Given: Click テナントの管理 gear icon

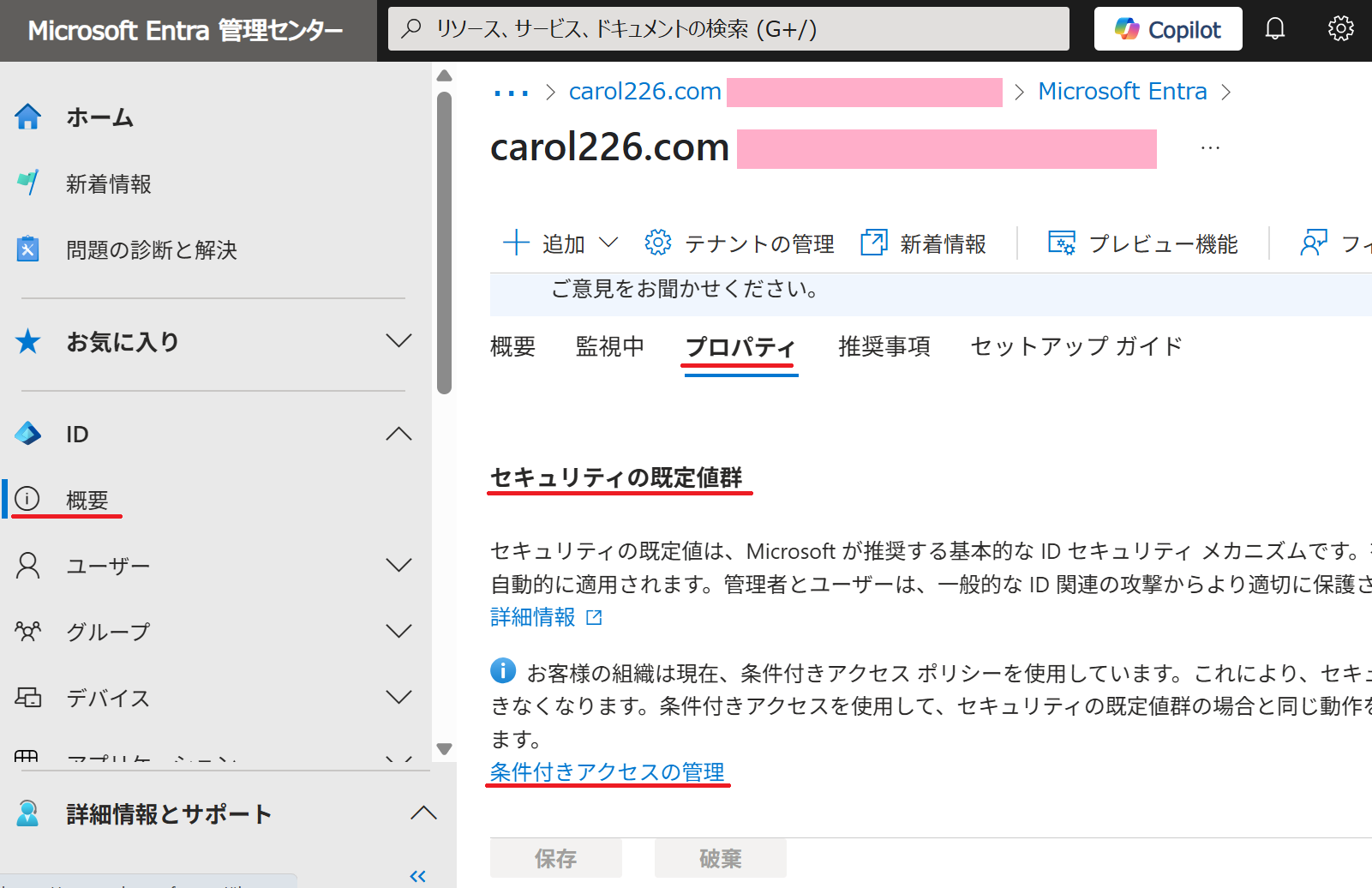Looking at the screenshot, I should coord(657,243).
